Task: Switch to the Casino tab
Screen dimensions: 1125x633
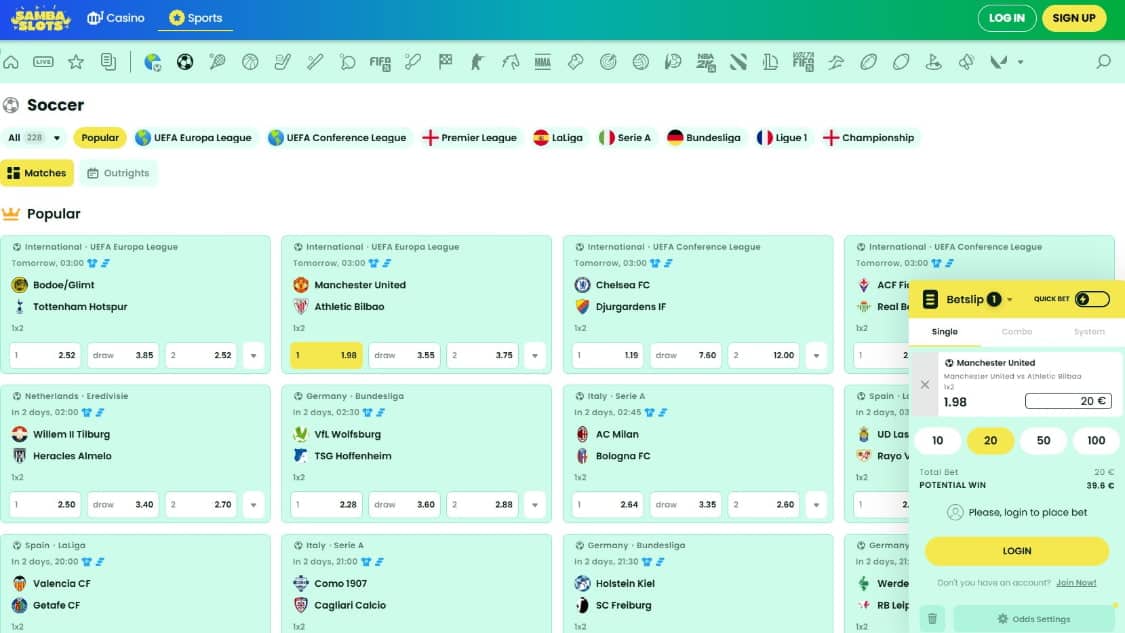Action: pyautogui.click(x=116, y=18)
